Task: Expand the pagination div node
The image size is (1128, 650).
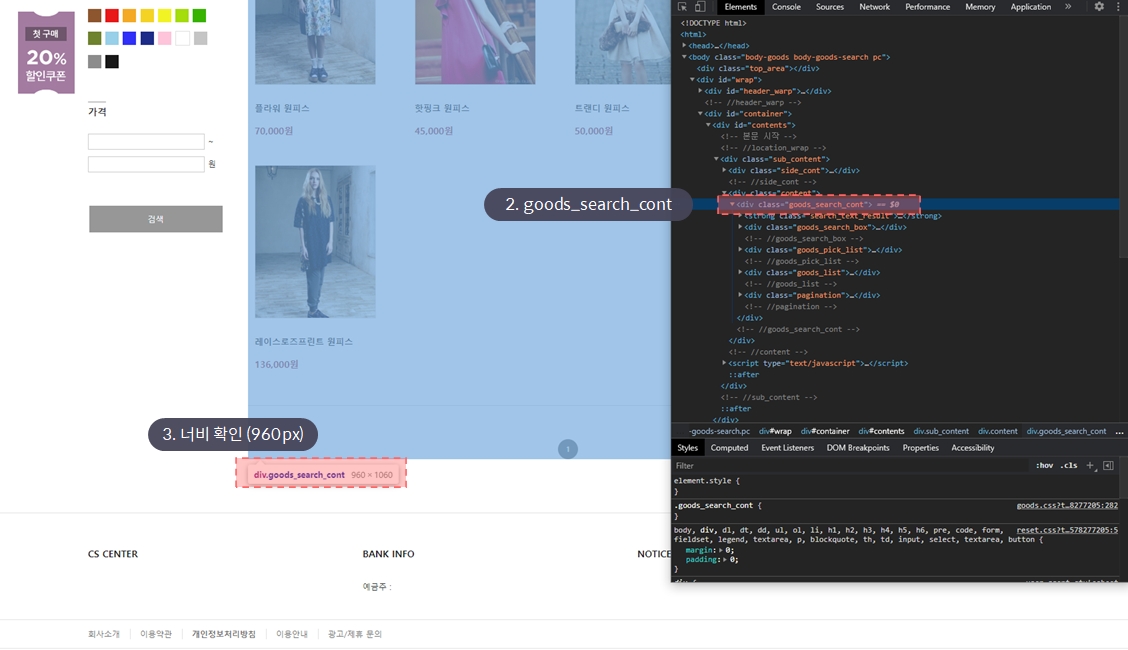Action: (741, 295)
